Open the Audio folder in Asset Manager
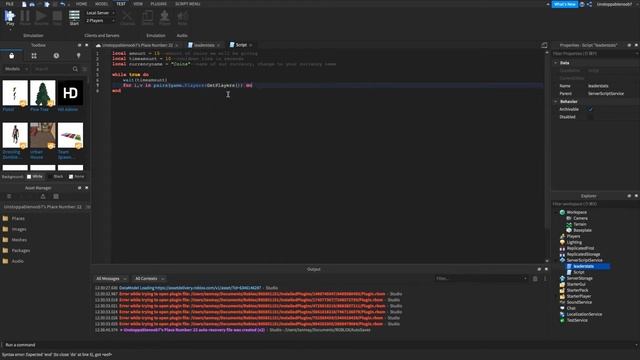 pyautogui.click(x=18, y=261)
